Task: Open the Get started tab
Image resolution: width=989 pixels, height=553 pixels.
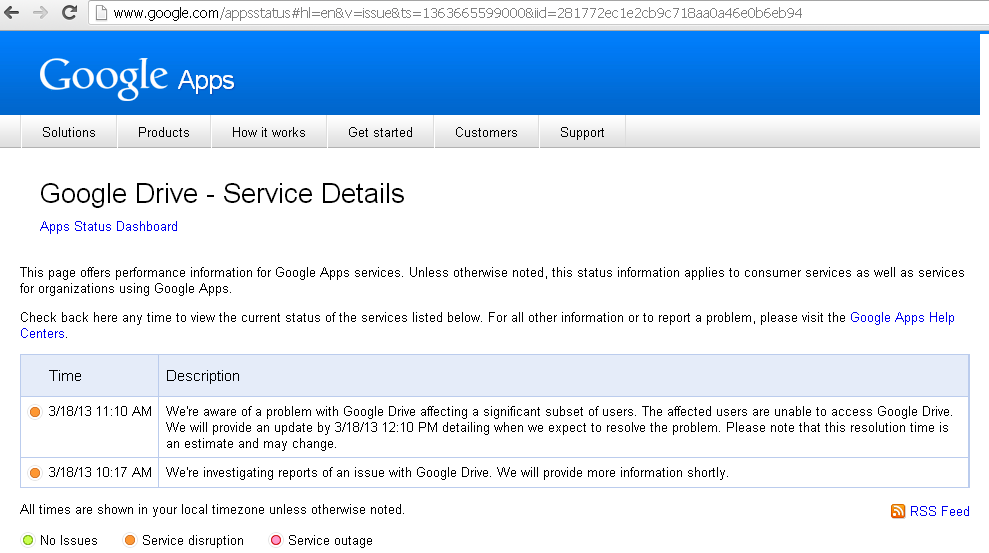Action: pyautogui.click(x=380, y=132)
